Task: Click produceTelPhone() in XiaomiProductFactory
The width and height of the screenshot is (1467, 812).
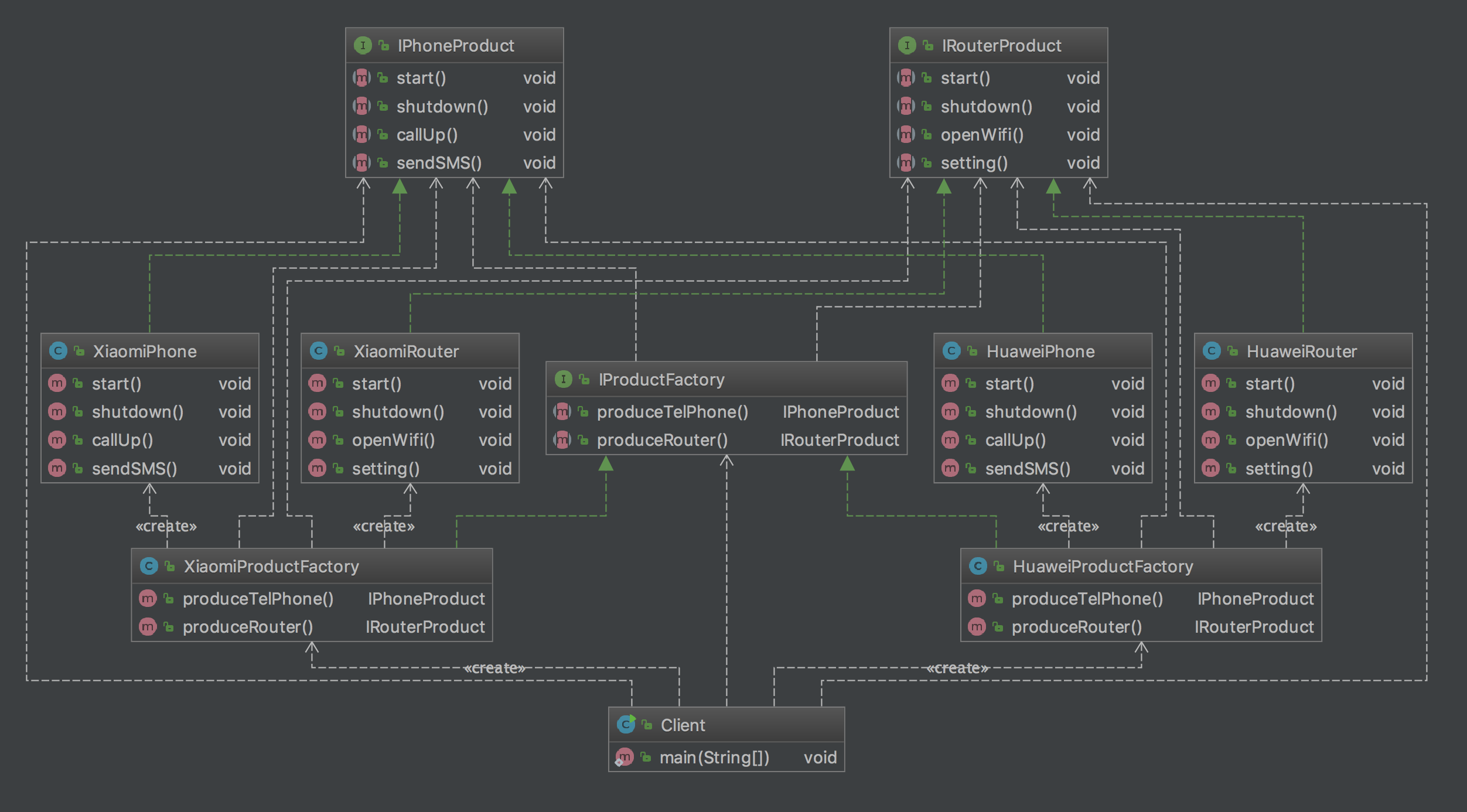Action: tap(258, 599)
